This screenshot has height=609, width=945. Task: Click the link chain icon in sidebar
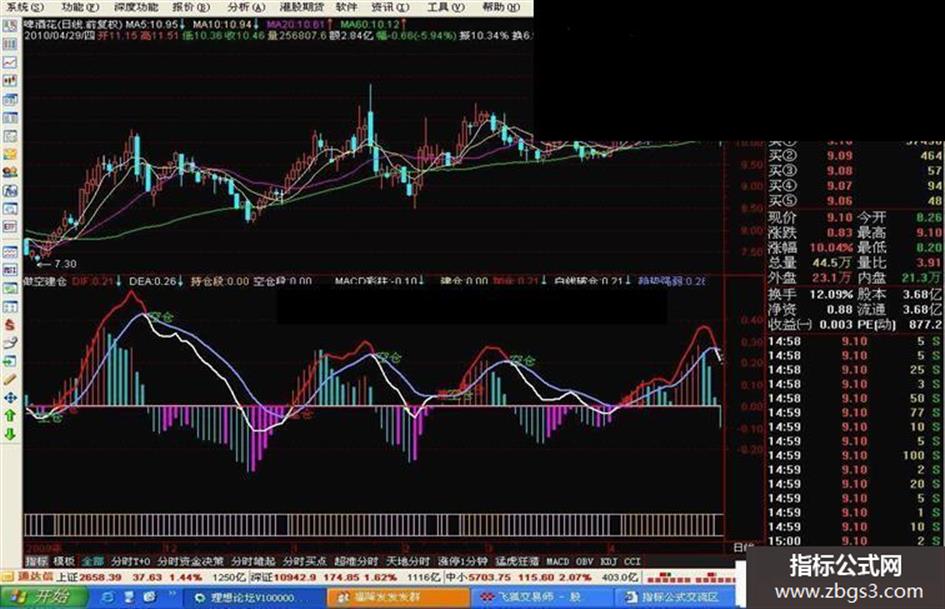click(x=10, y=343)
